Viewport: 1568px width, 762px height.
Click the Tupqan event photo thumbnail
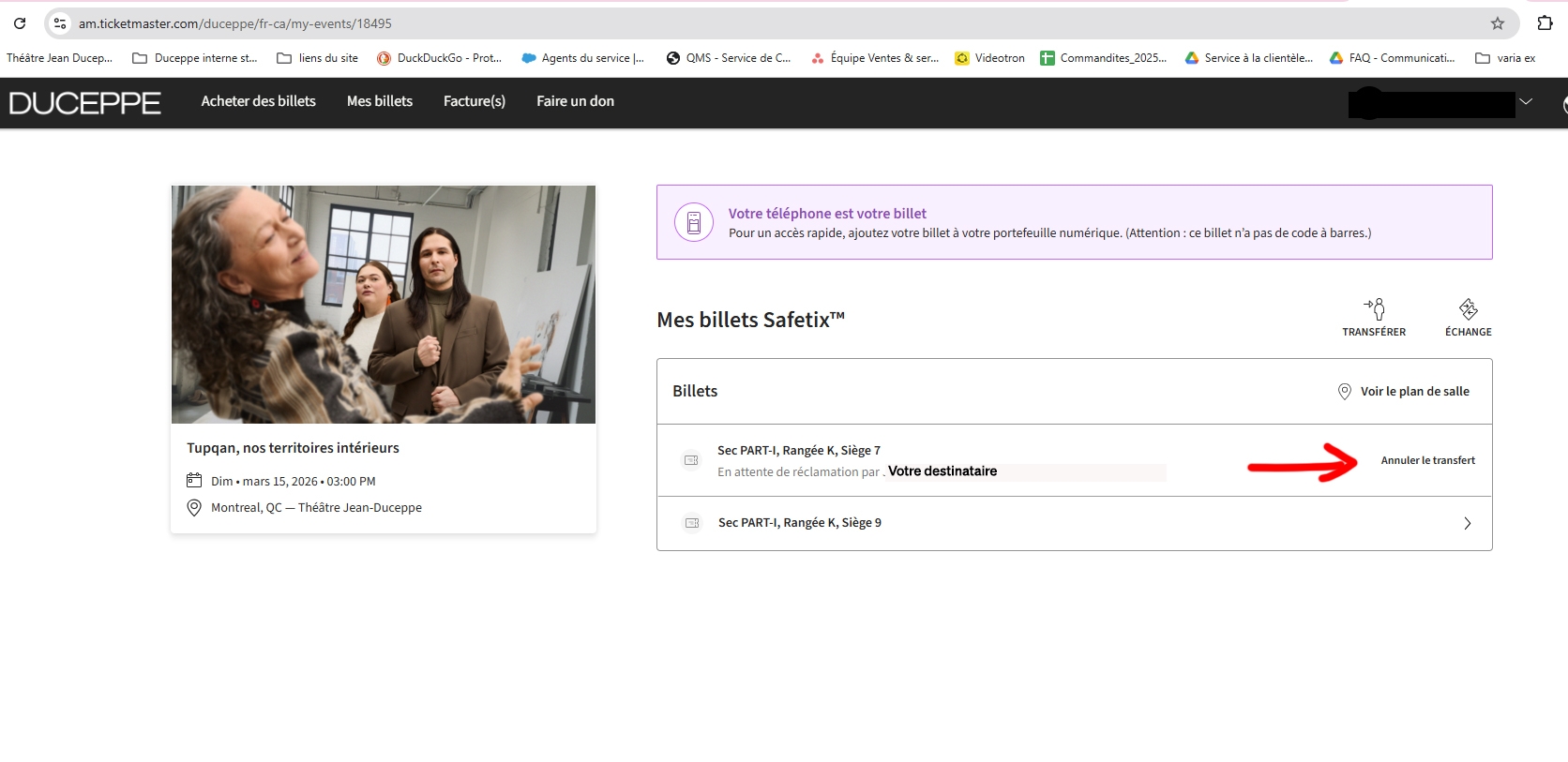[383, 305]
